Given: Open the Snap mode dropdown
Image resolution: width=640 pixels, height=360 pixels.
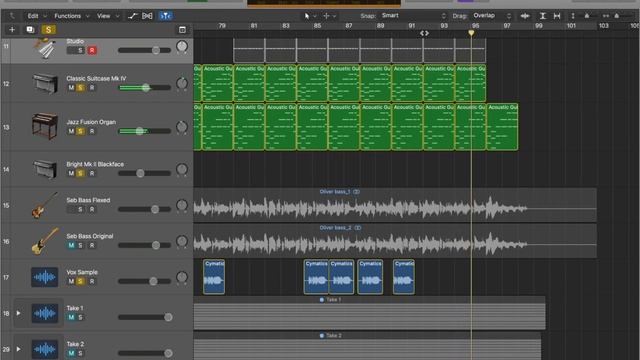Looking at the screenshot, I should click(413, 16).
